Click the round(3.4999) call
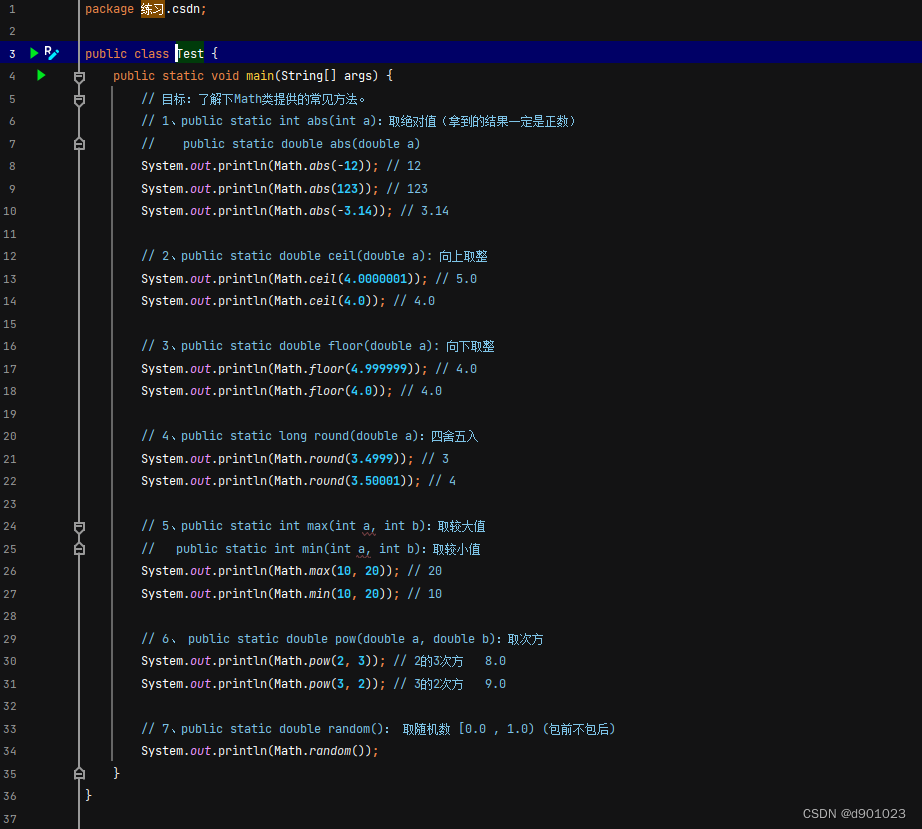922x829 pixels. (x=337, y=459)
